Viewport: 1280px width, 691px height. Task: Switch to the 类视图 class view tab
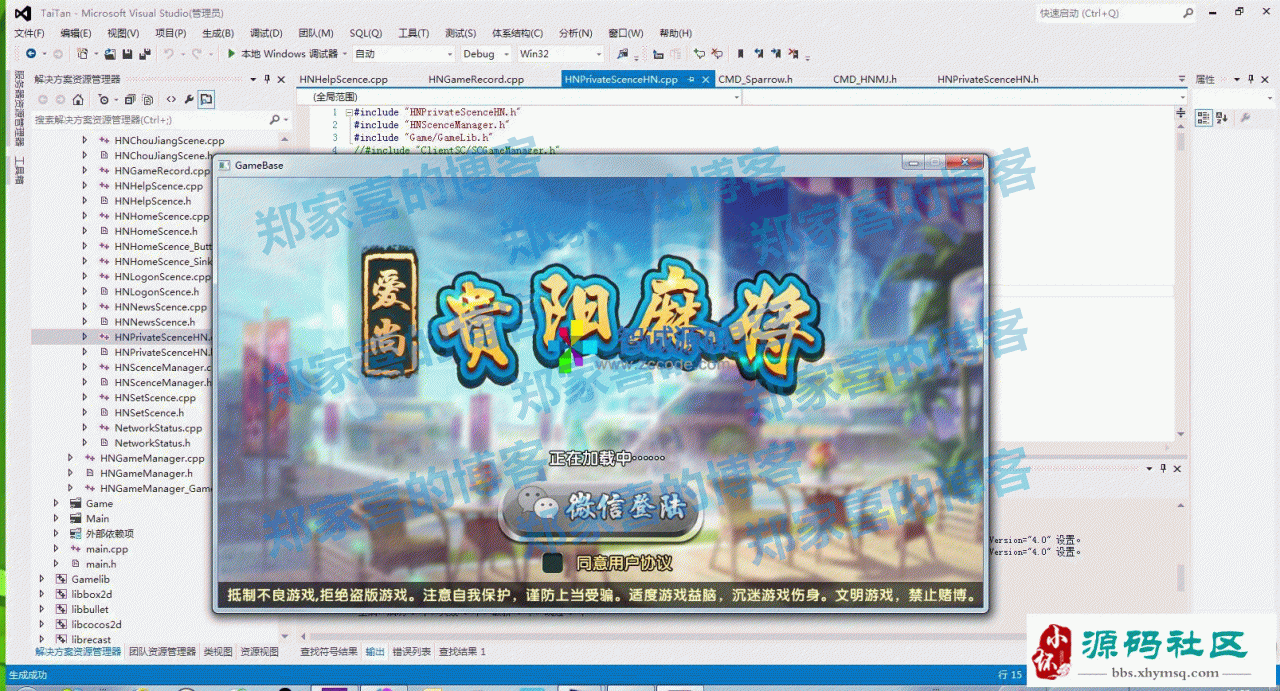(x=217, y=651)
